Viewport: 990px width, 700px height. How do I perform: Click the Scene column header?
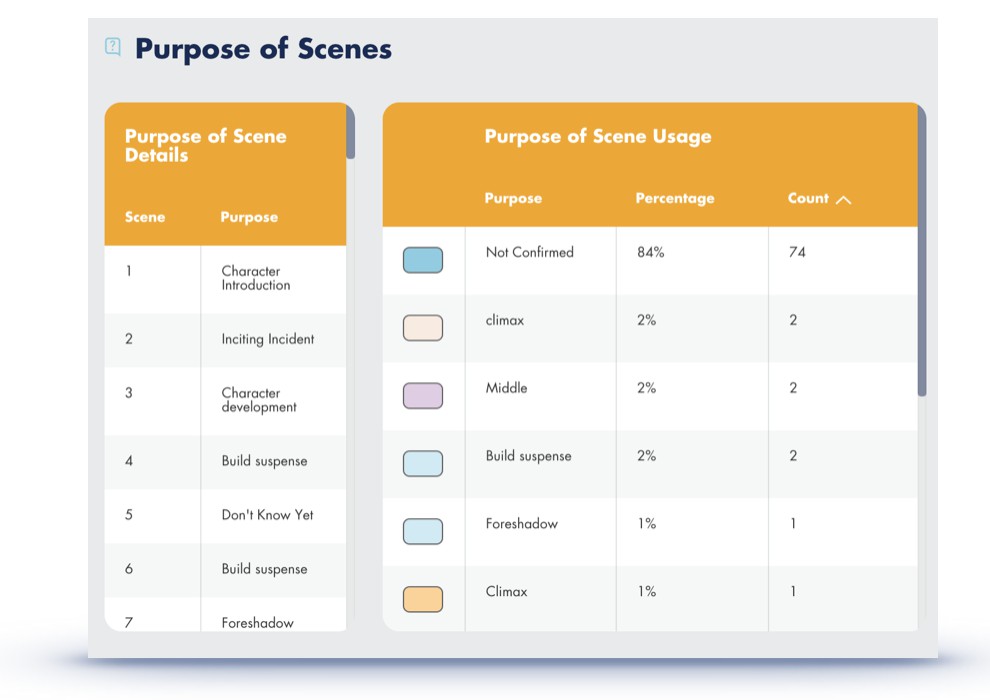tap(145, 217)
